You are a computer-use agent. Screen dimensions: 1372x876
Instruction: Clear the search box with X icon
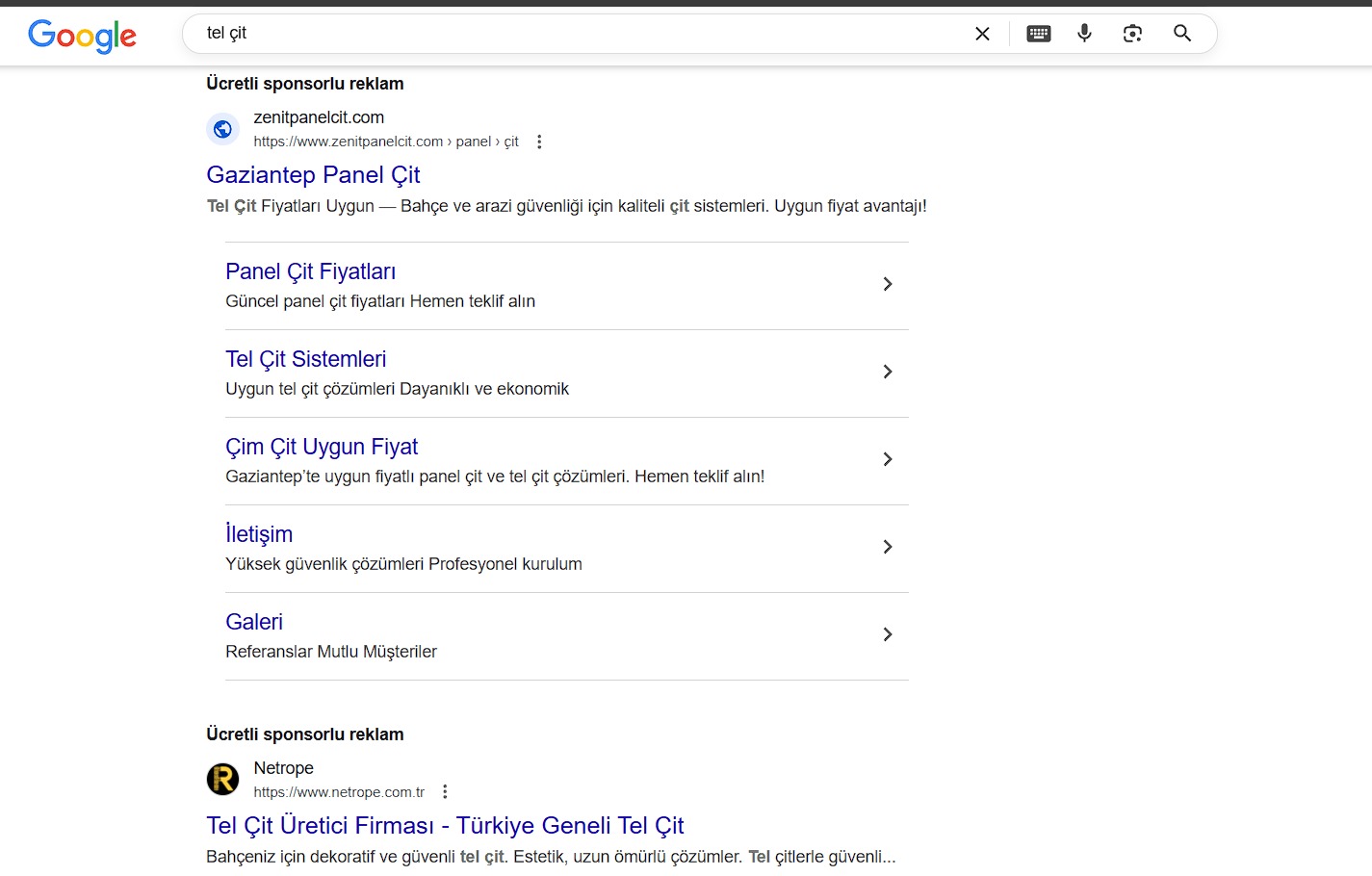pos(982,34)
